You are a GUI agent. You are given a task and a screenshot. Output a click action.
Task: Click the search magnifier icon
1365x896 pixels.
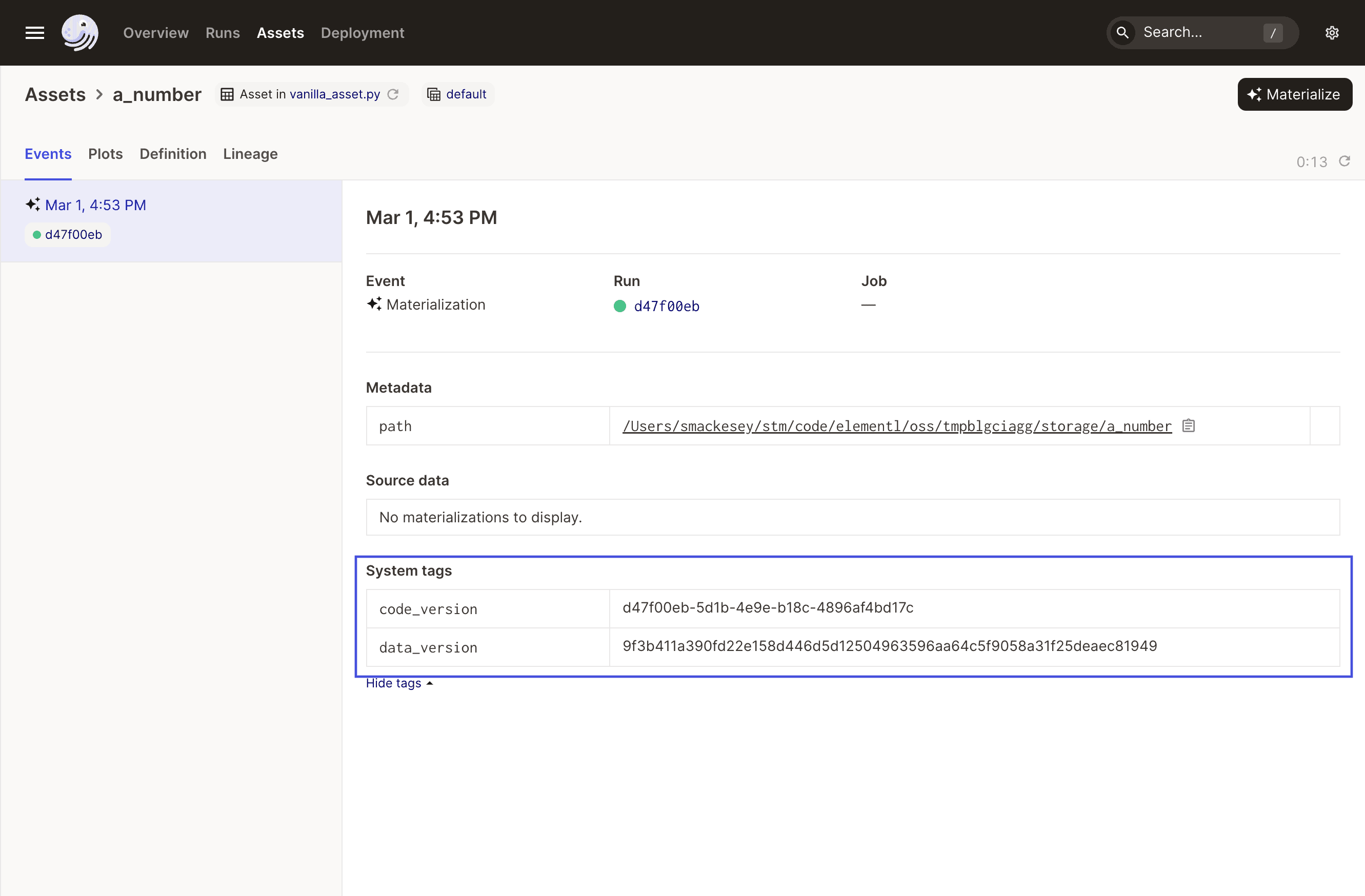pos(1123,33)
